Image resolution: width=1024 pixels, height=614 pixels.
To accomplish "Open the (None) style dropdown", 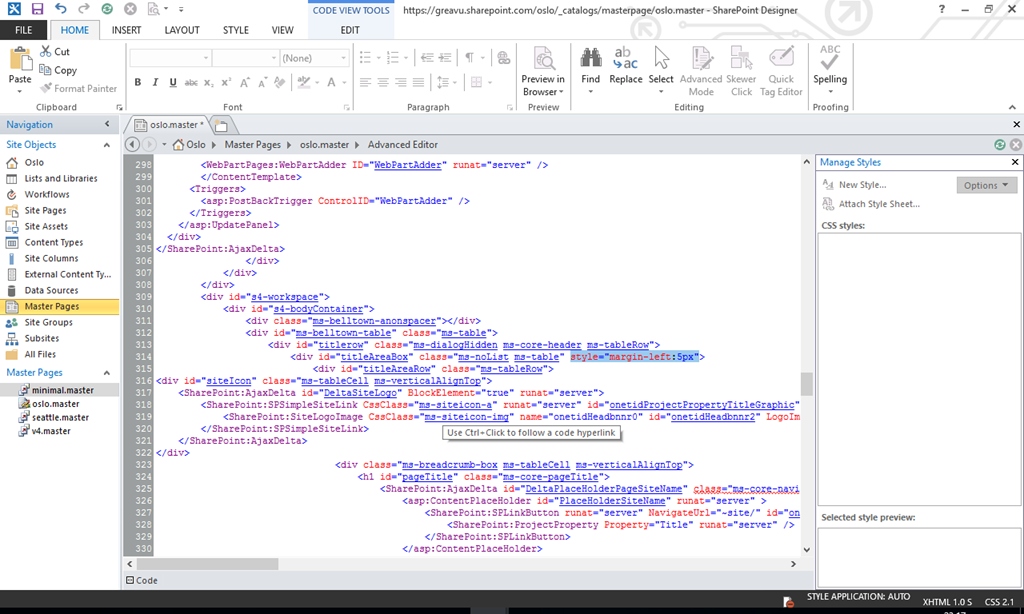I will (x=314, y=58).
